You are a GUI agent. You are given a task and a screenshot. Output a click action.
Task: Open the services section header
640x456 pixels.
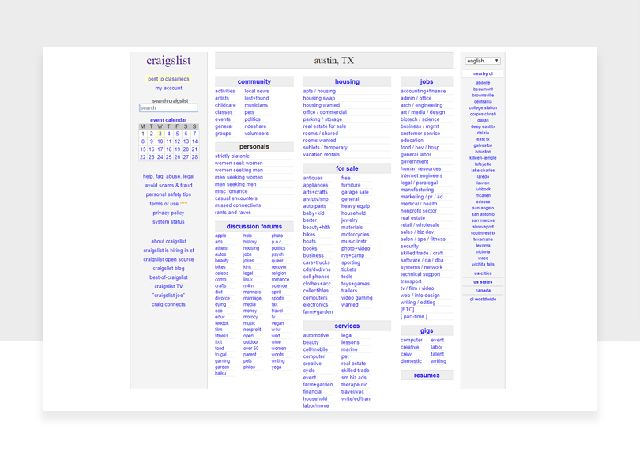[347, 326]
